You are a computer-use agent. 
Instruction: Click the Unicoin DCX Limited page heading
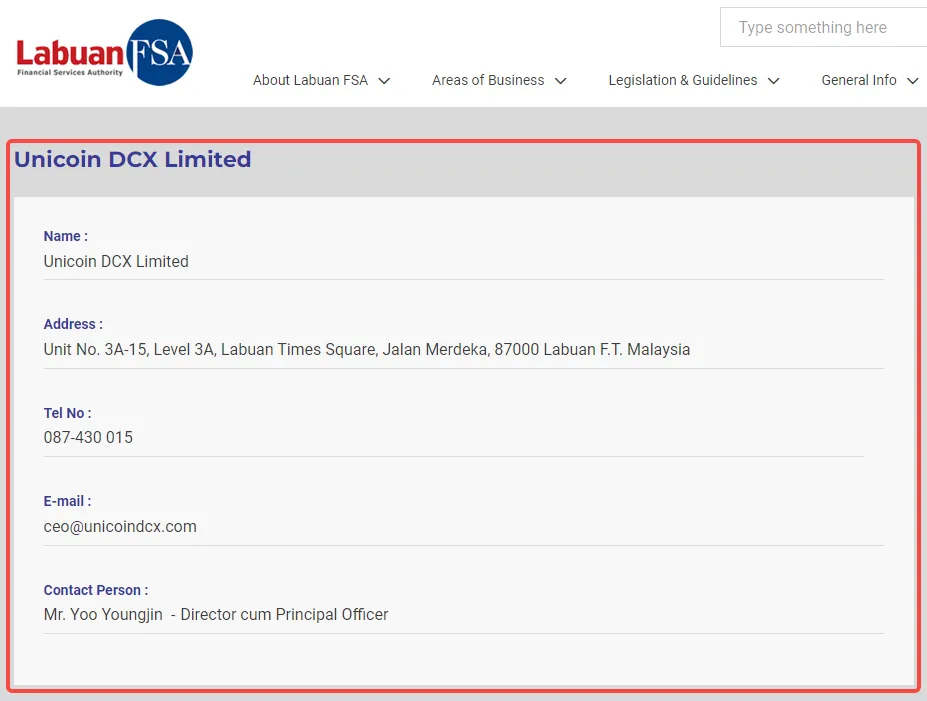pyautogui.click(x=132, y=160)
